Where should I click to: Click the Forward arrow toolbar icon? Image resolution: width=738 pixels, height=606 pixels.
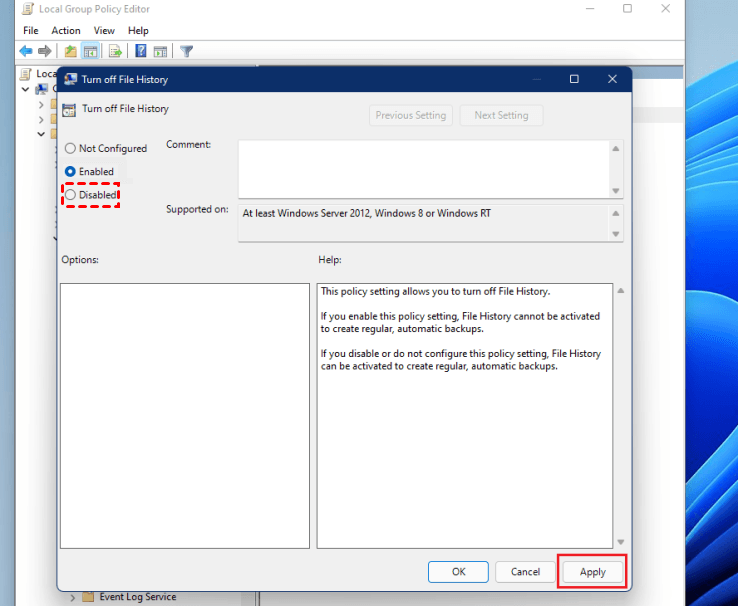[45, 51]
